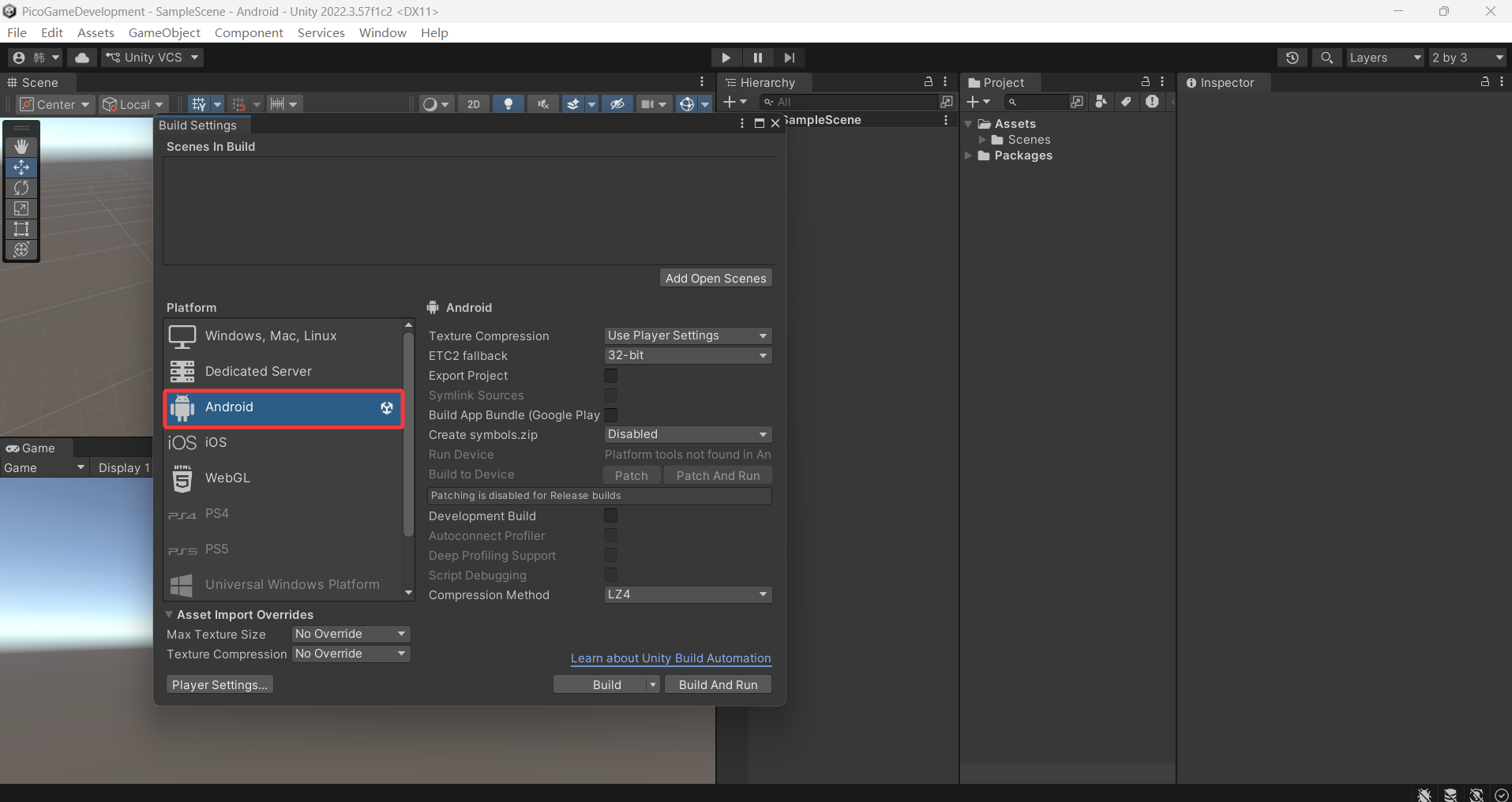Enable Development Build checkbox
Screen dimensions: 1512x802
coord(610,516)
